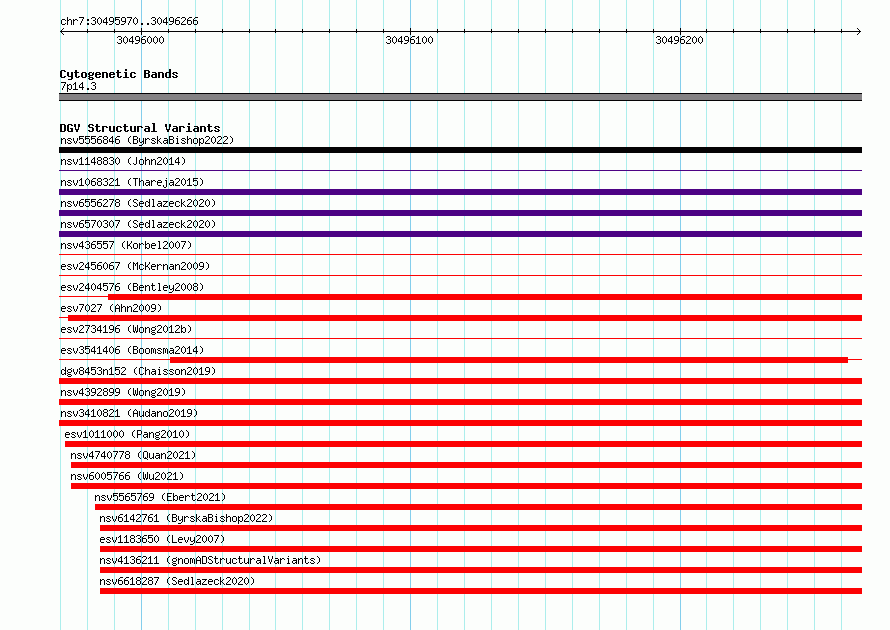Select the esv1183650 (Levy2007) label

click(x=162, y=539)
